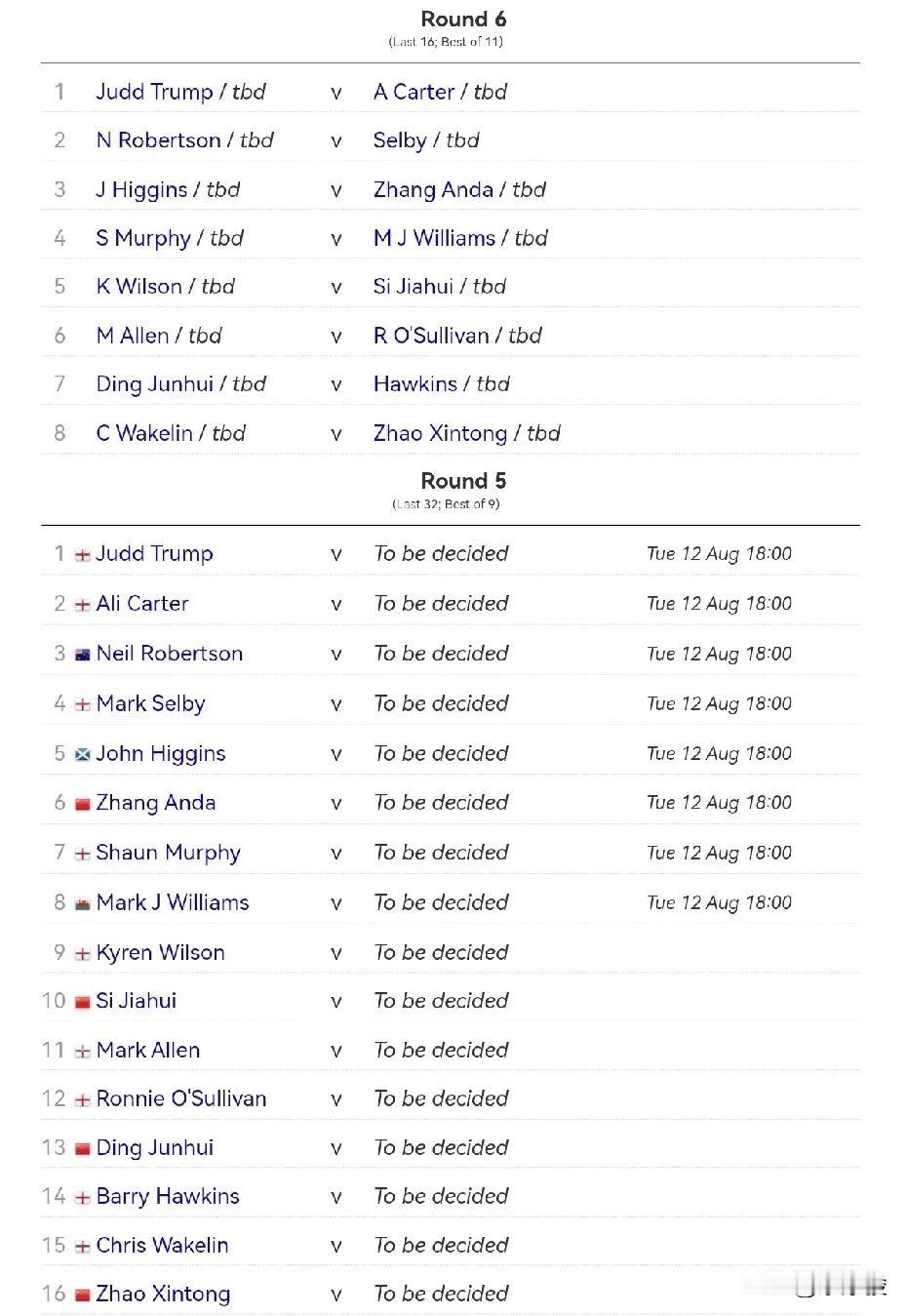
Task: Click Chris Wakelin in Round 5 list
Action: click(162, 1245)
